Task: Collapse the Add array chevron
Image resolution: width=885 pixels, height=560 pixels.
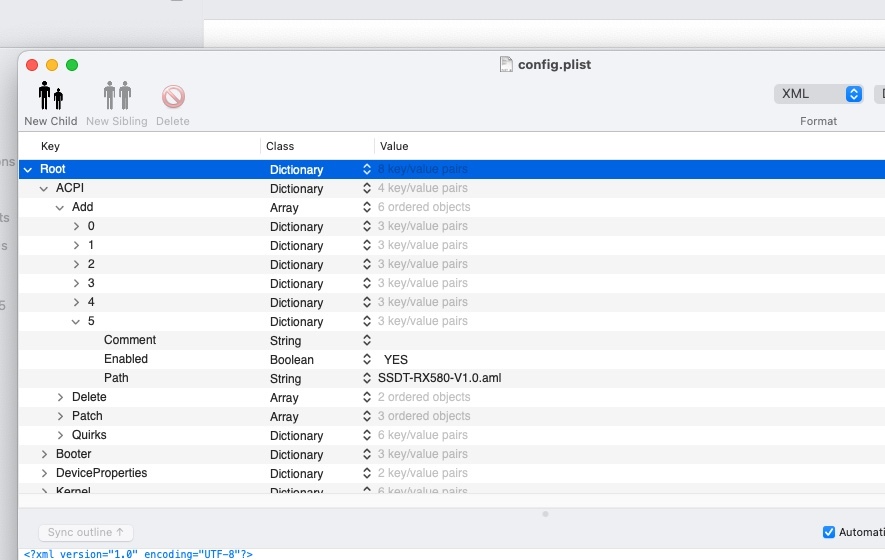Action: 59,208
